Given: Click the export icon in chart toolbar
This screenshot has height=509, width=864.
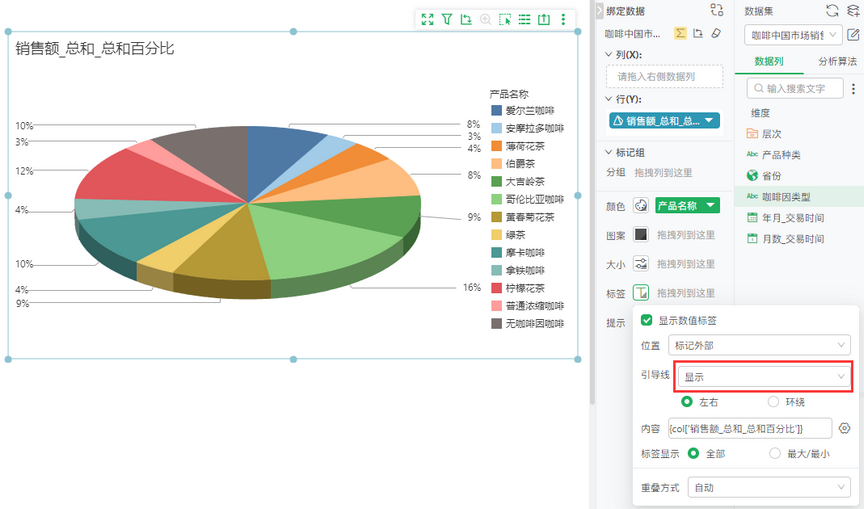Looking at the screenshot, I should (x=544, y=19).
